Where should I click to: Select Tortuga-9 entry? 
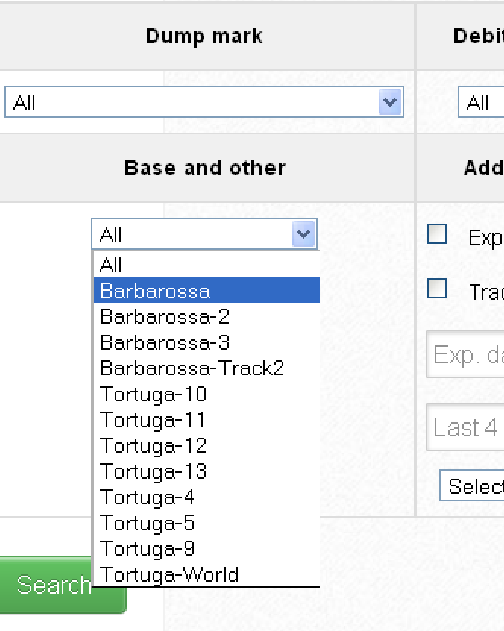pyautogui.click(x=207, y=548)
